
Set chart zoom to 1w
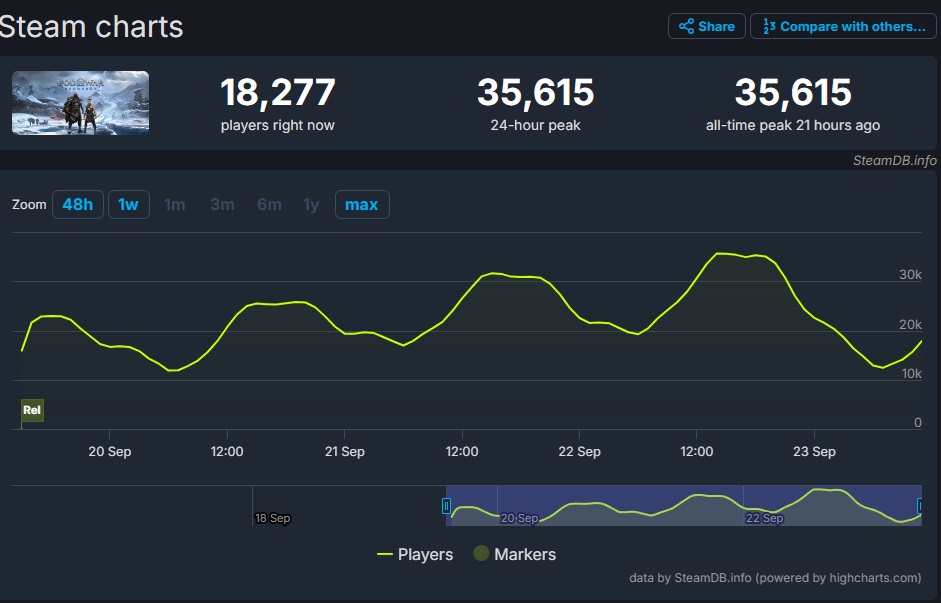(x=128, y=205)
